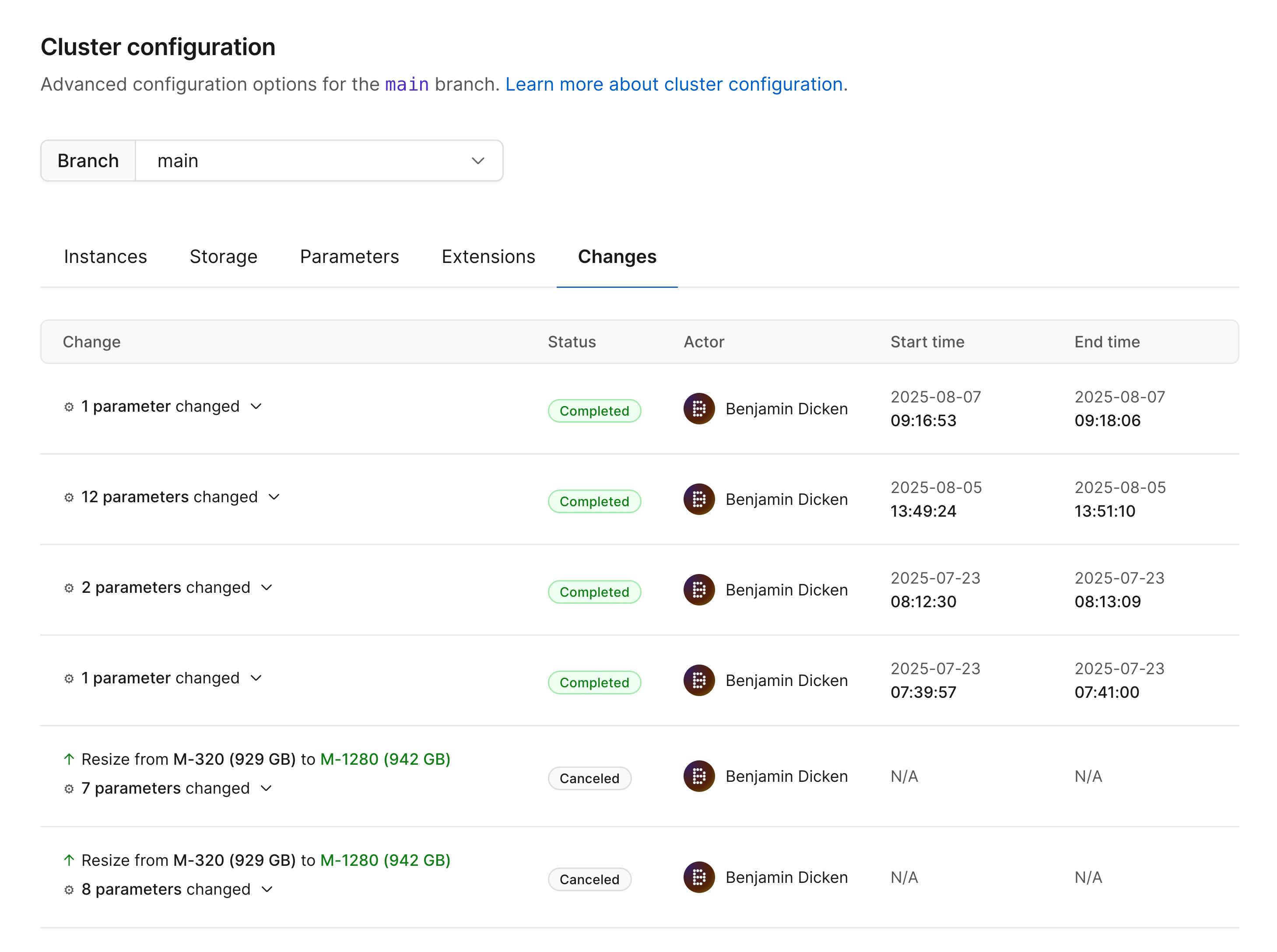
Task: Click the Status column header
Action: 572,342
